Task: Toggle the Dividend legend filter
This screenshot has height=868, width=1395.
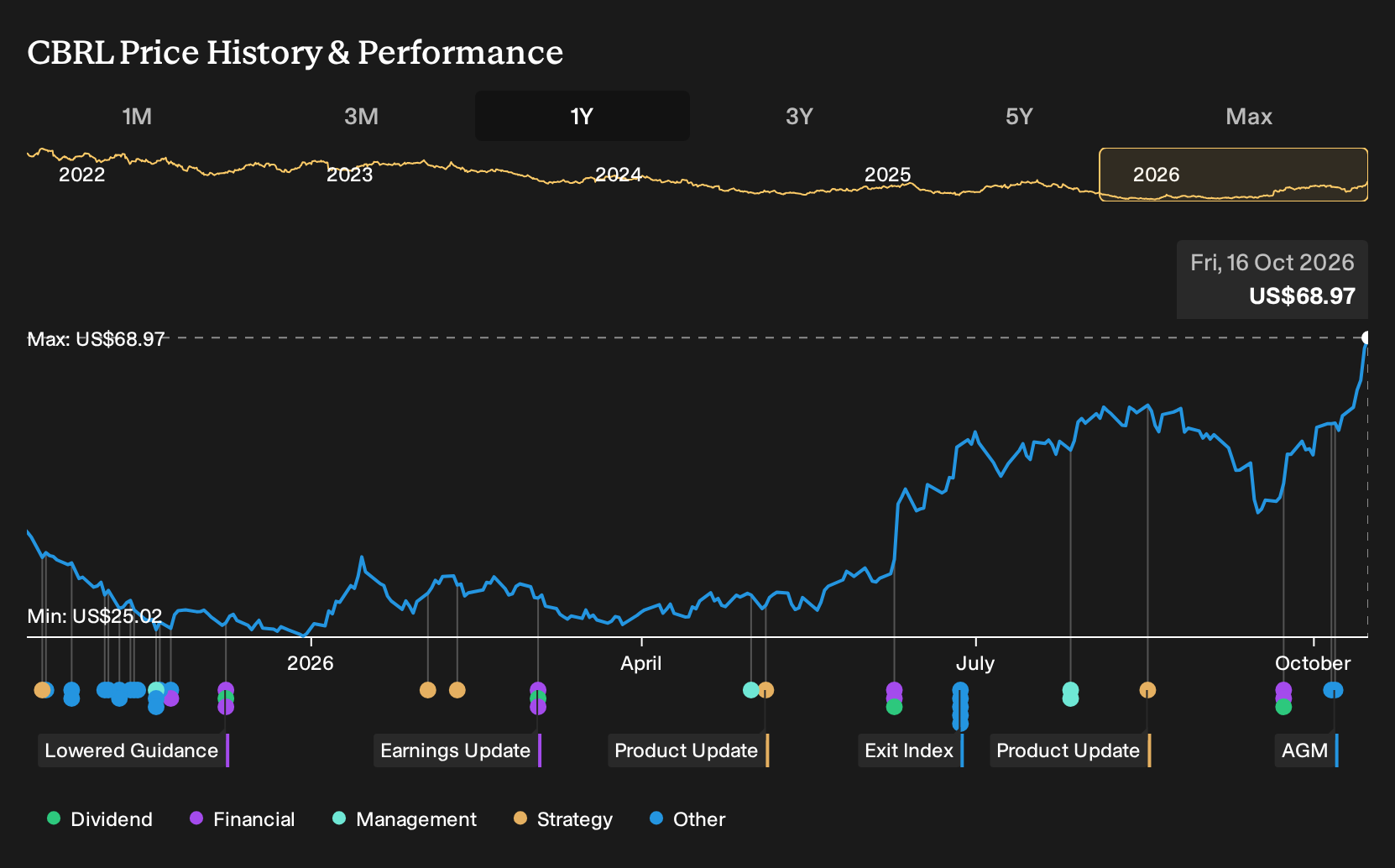Action: pos(100,819)
